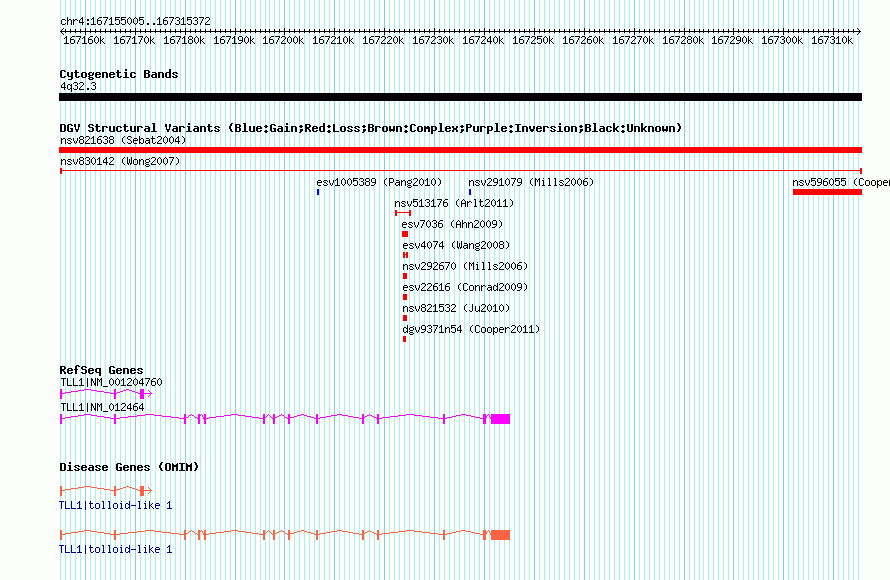Image resolution: width=890 pixels, height=580 pixels.
Task: Click the red block under nsv292670
Action: tap(405, 276)
